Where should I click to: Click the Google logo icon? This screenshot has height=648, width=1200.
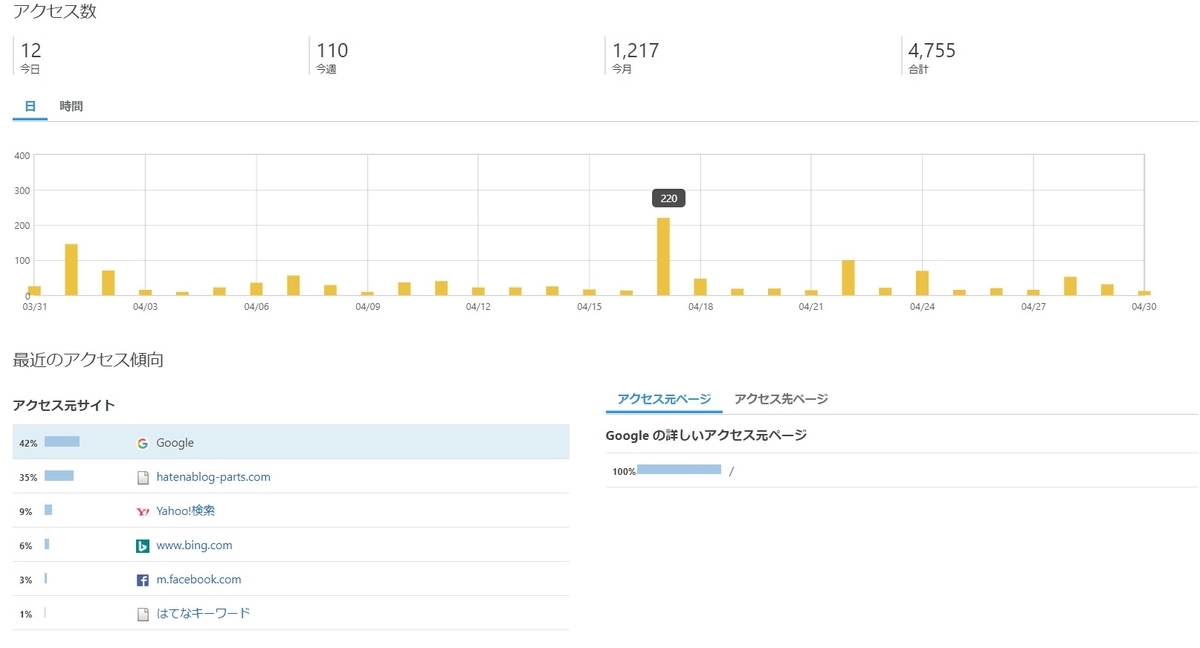point(142,443)
